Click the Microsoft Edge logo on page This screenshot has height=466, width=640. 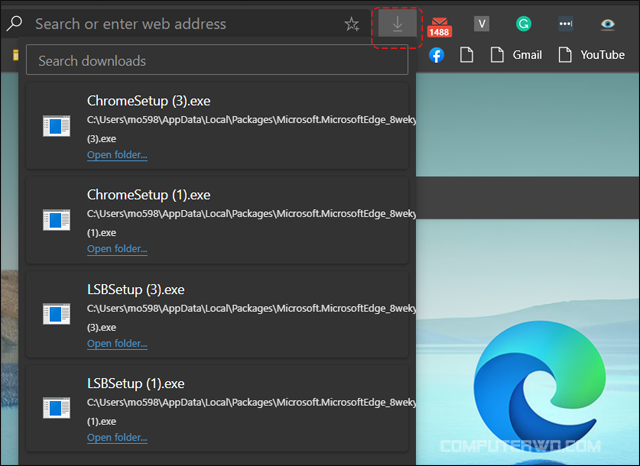pos(540,387)
